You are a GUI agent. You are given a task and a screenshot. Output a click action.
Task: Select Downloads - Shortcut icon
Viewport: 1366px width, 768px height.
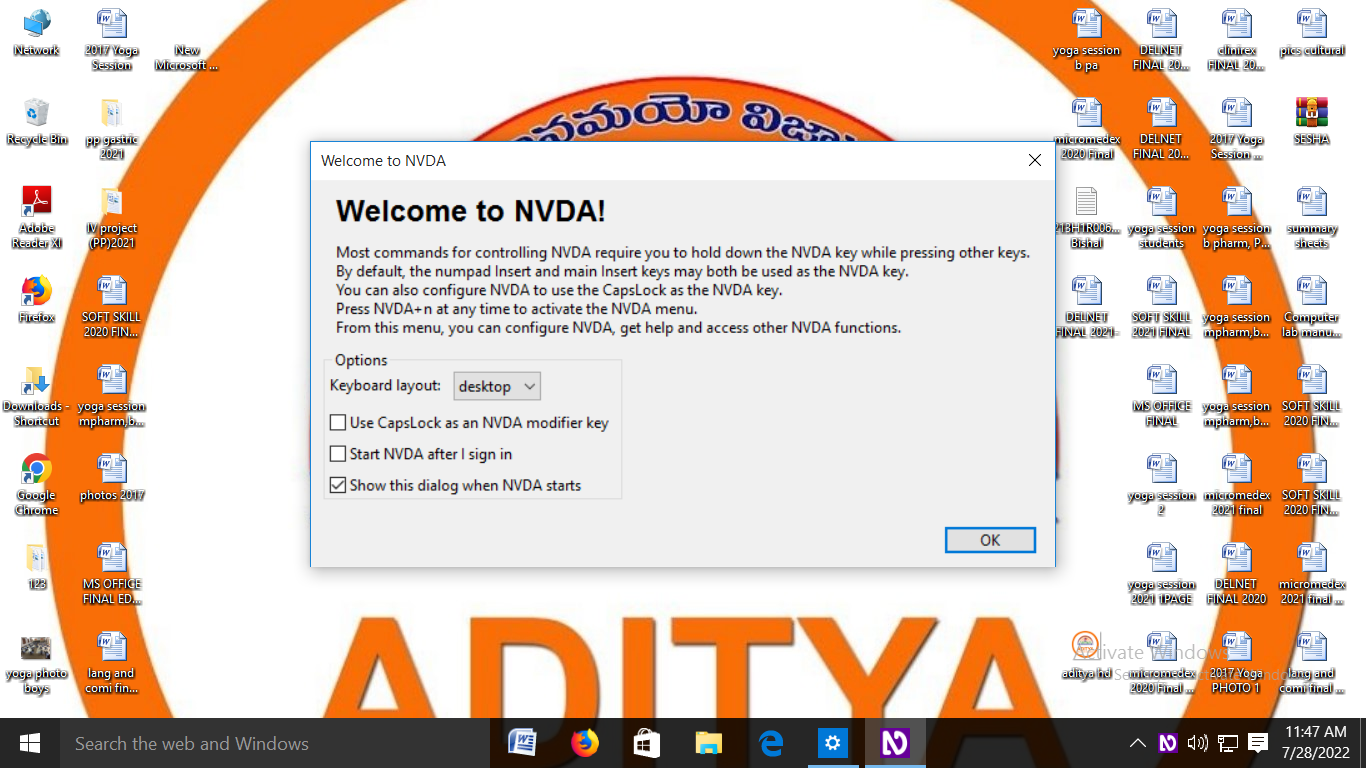(37, 395)
